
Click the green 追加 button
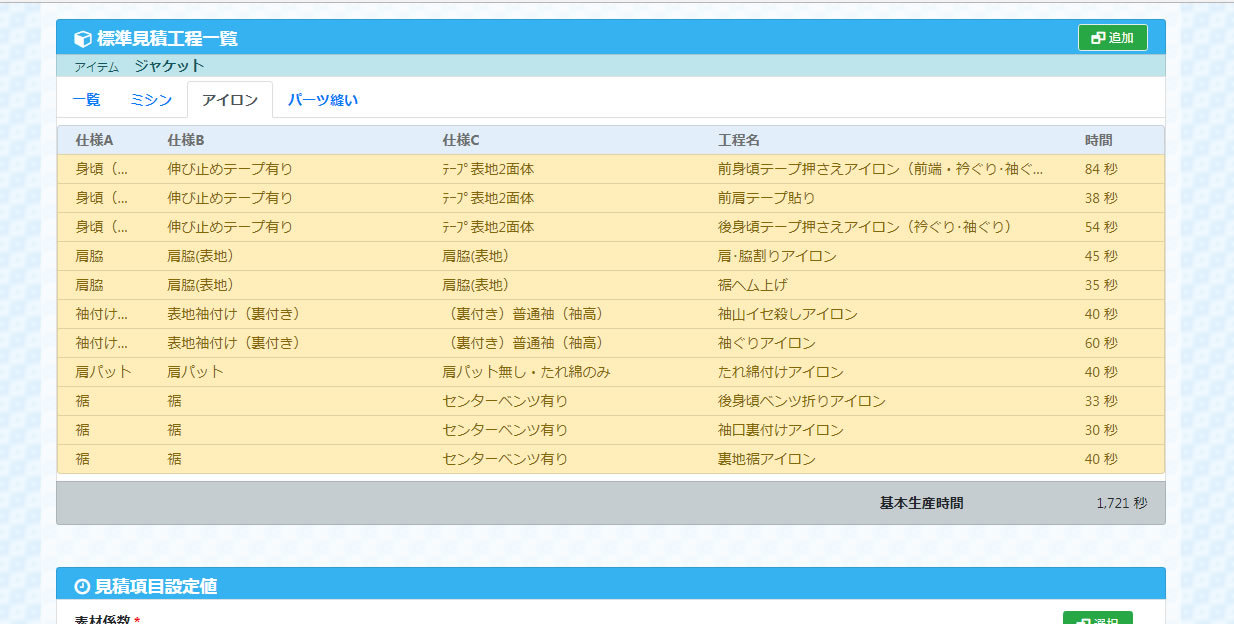point(1112,38)
